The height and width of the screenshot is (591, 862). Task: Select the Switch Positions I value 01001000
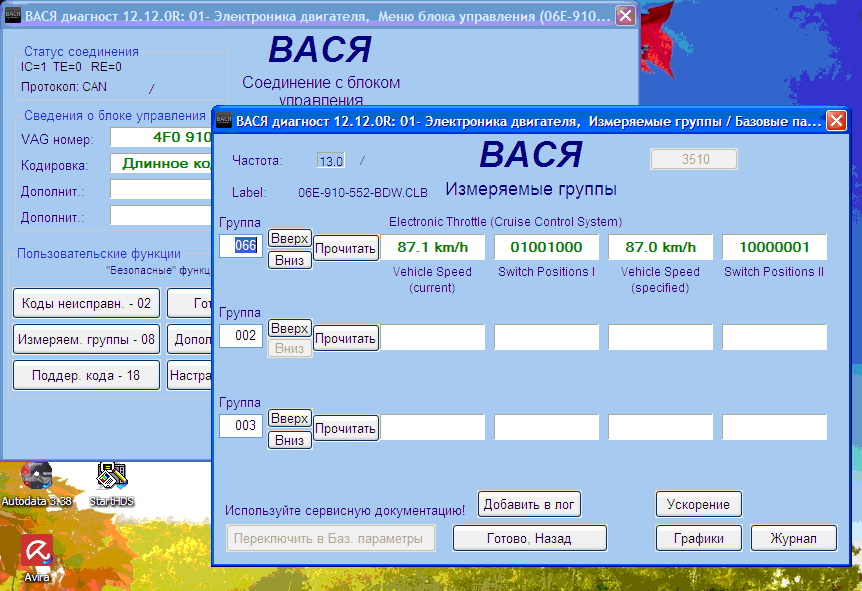tap(546, 247)
